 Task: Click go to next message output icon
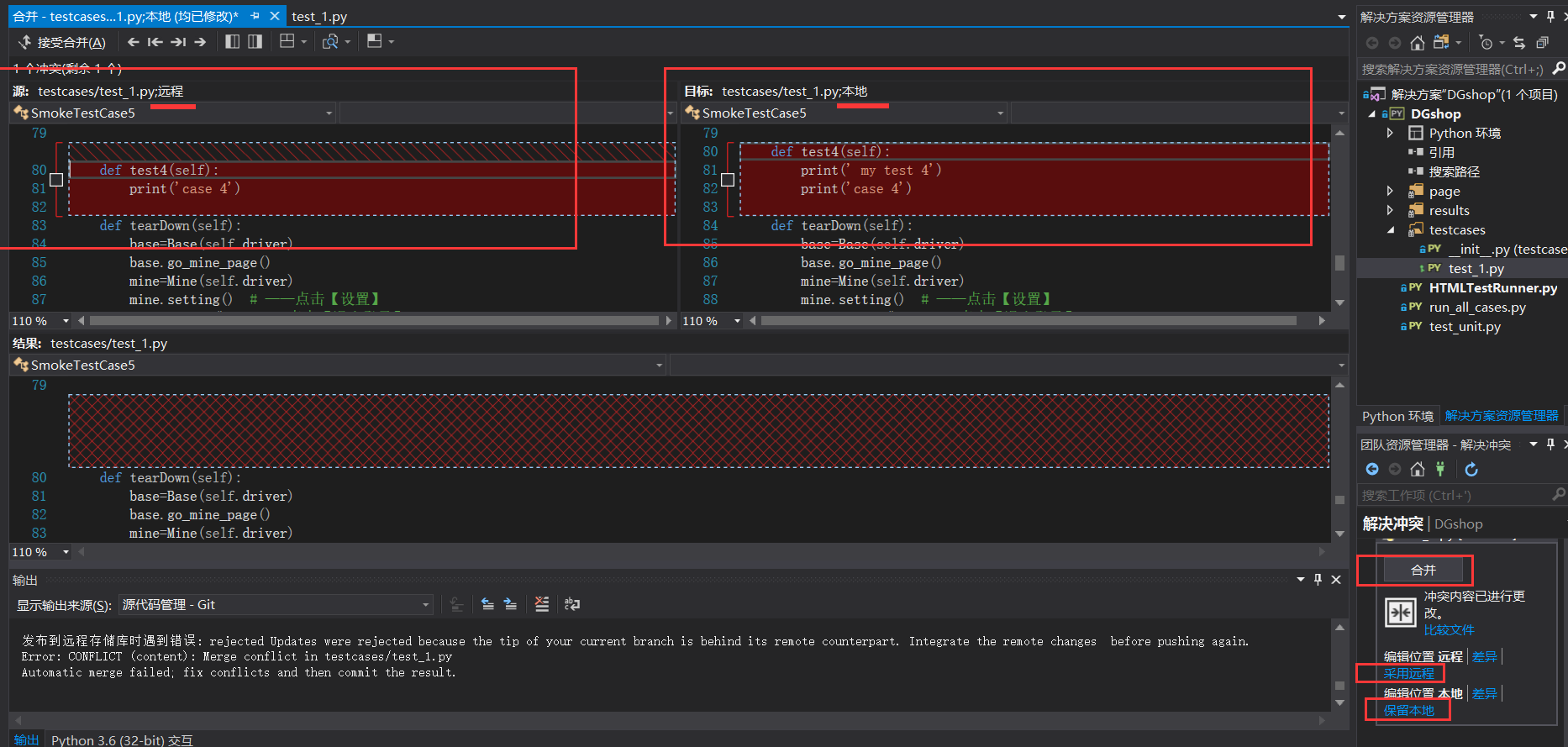(x=510, y=604)
